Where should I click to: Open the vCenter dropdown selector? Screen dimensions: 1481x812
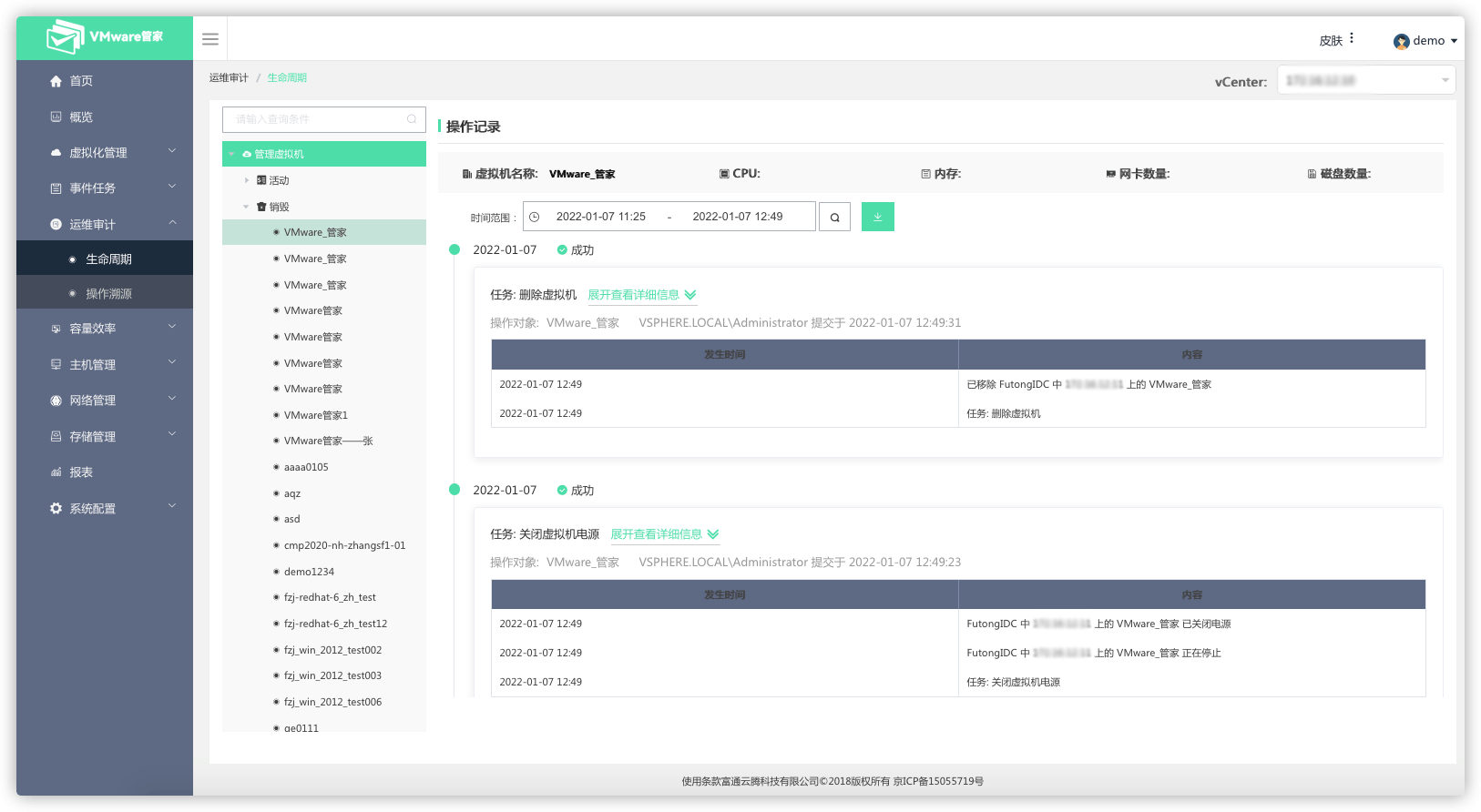(1366, 80)
